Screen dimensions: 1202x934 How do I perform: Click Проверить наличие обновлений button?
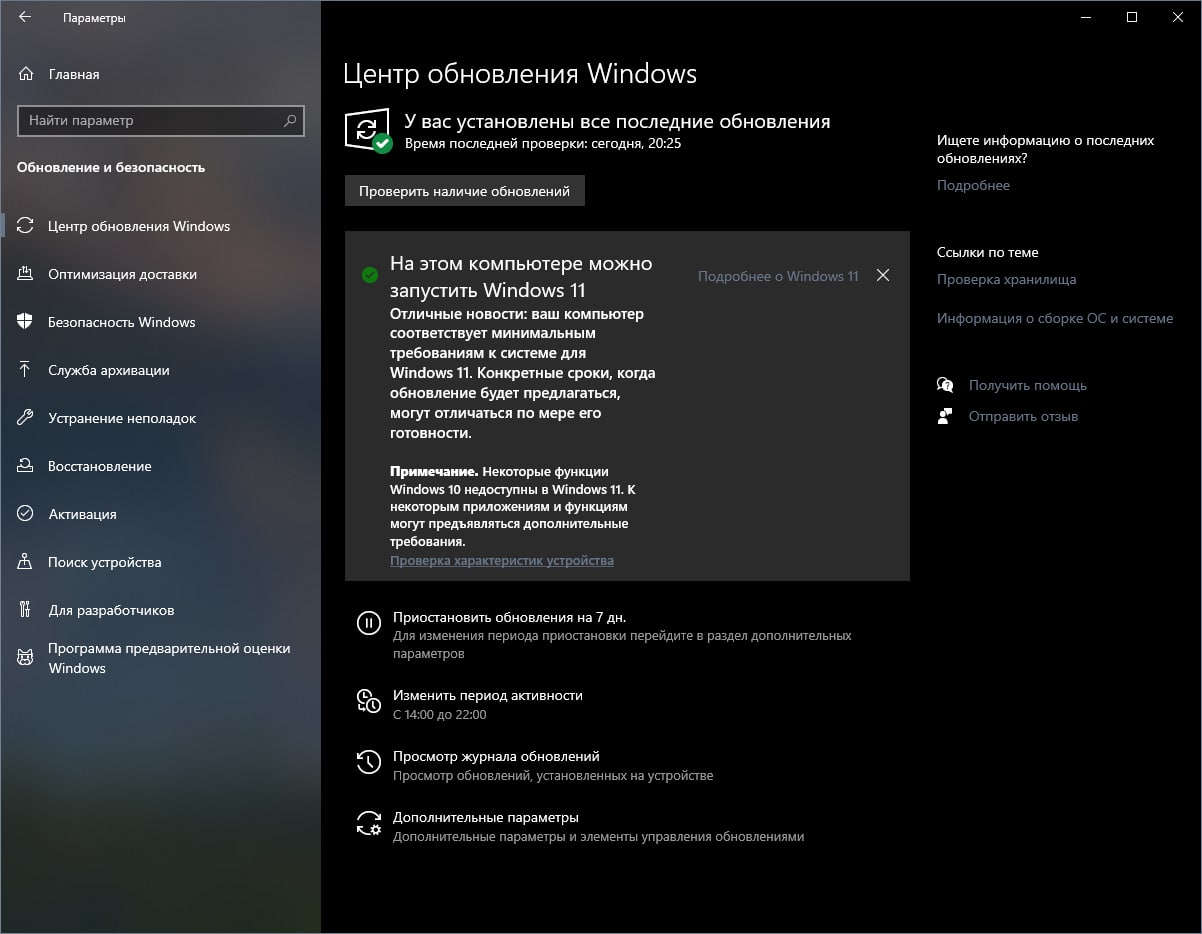[x=465, y=191]
